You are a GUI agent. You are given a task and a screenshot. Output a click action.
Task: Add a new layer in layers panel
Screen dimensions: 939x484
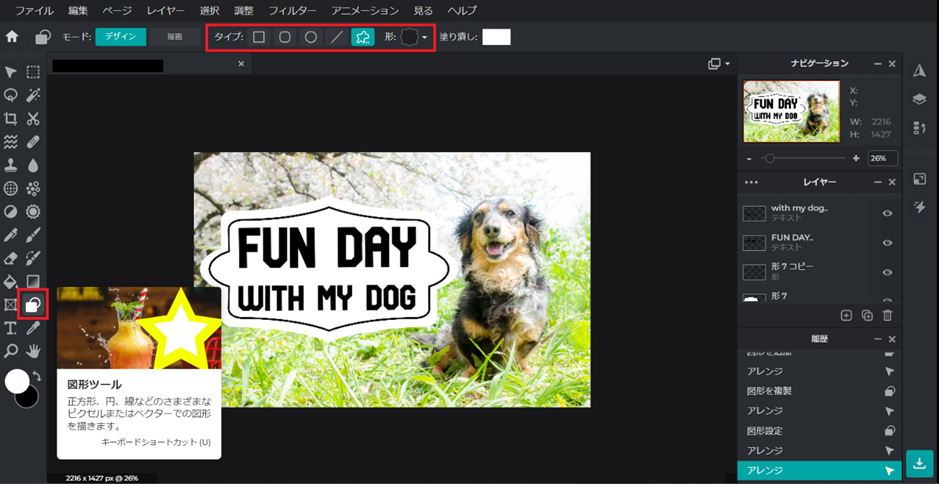[846, 315]
